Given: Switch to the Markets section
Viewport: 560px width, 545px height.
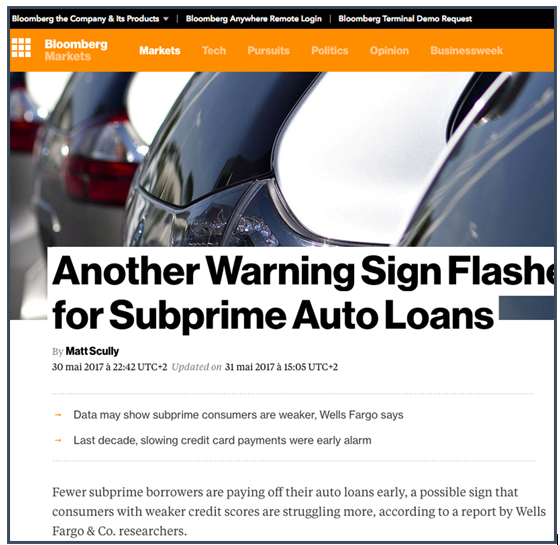Looking at the screenshot, I should coord(160,50).
